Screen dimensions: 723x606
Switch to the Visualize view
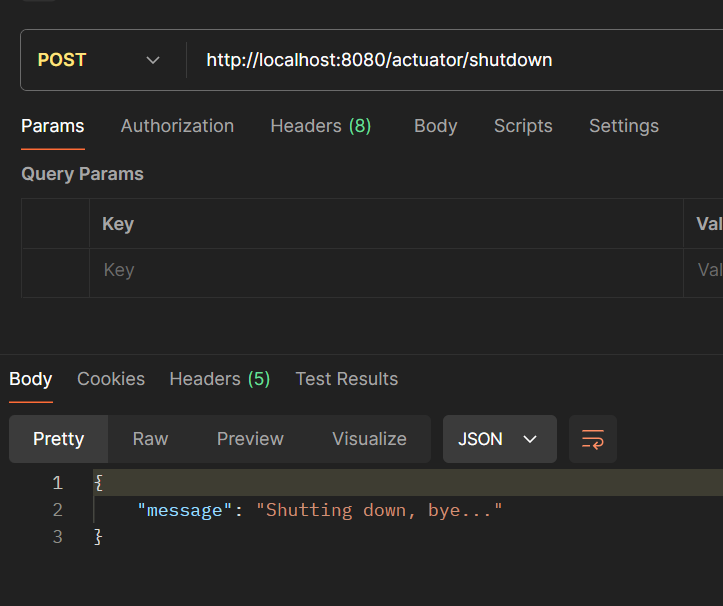coord(369,439)
